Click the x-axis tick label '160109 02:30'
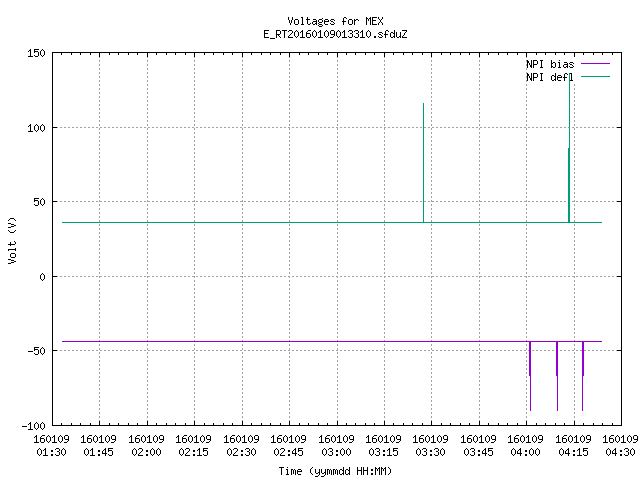The image size is (640, 480). pos(241,446)
